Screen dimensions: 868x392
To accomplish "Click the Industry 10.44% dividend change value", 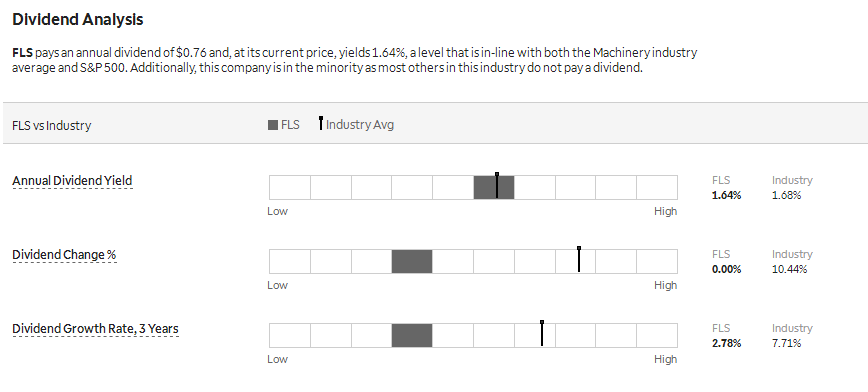I will 789,270.
